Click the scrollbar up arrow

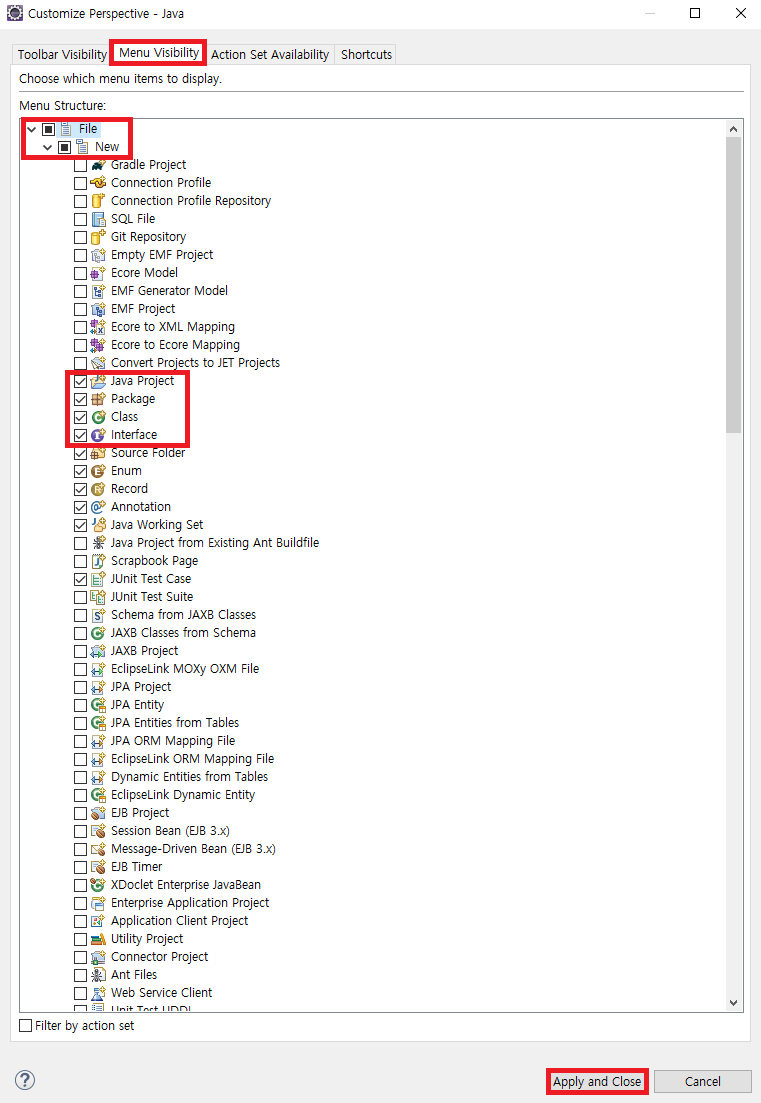[734, 129]
